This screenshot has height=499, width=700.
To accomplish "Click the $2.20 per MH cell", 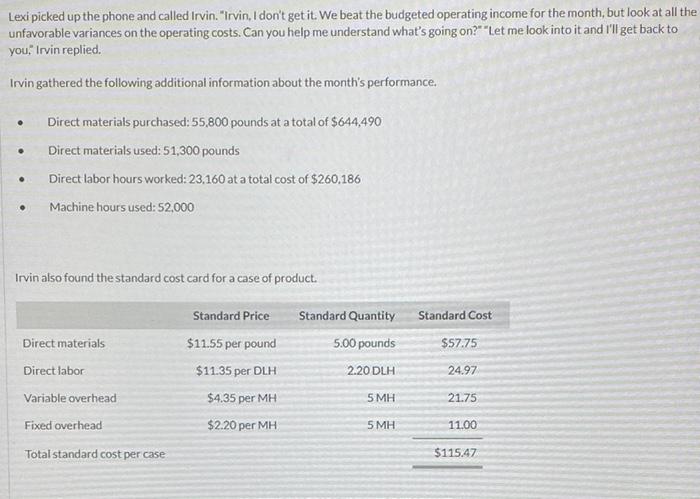I will pyautogui.click(x=242, y=425).
